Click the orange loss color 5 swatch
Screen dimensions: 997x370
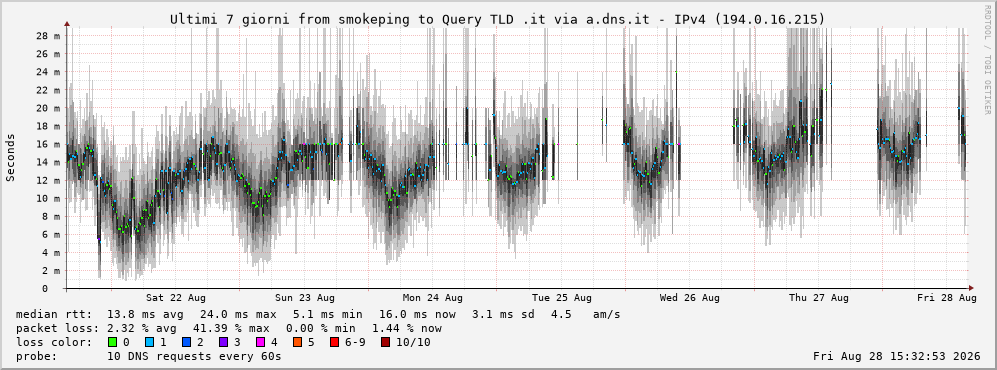coord(296,342)
